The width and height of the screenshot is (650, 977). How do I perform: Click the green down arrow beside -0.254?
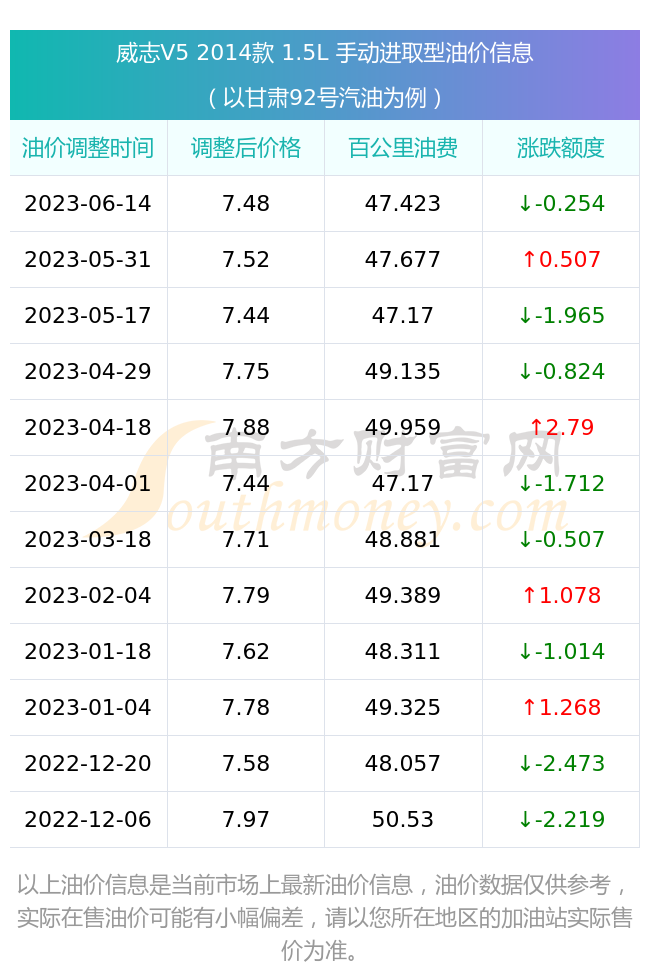525,204
